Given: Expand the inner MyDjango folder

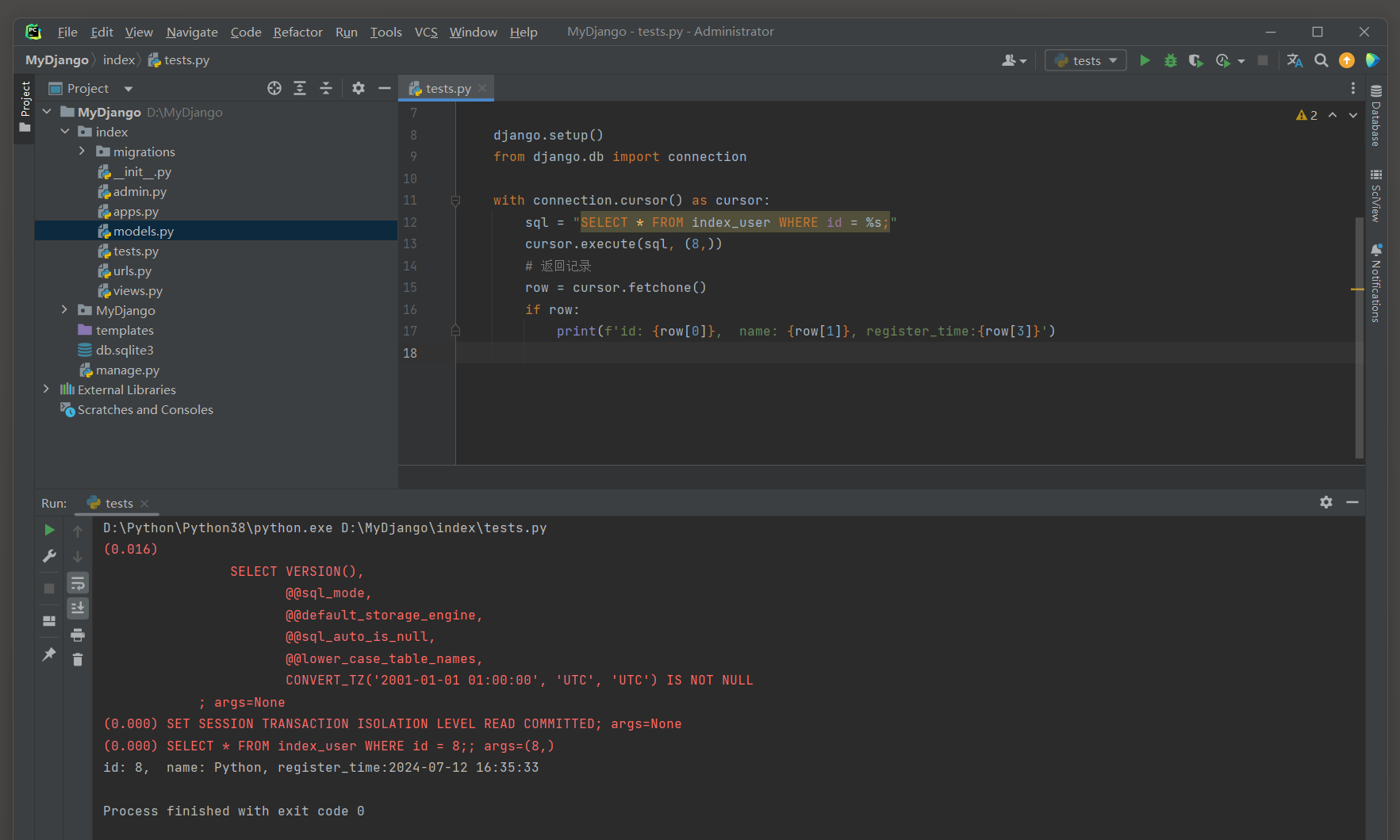Looking at the screenshot, I should 65,309.
